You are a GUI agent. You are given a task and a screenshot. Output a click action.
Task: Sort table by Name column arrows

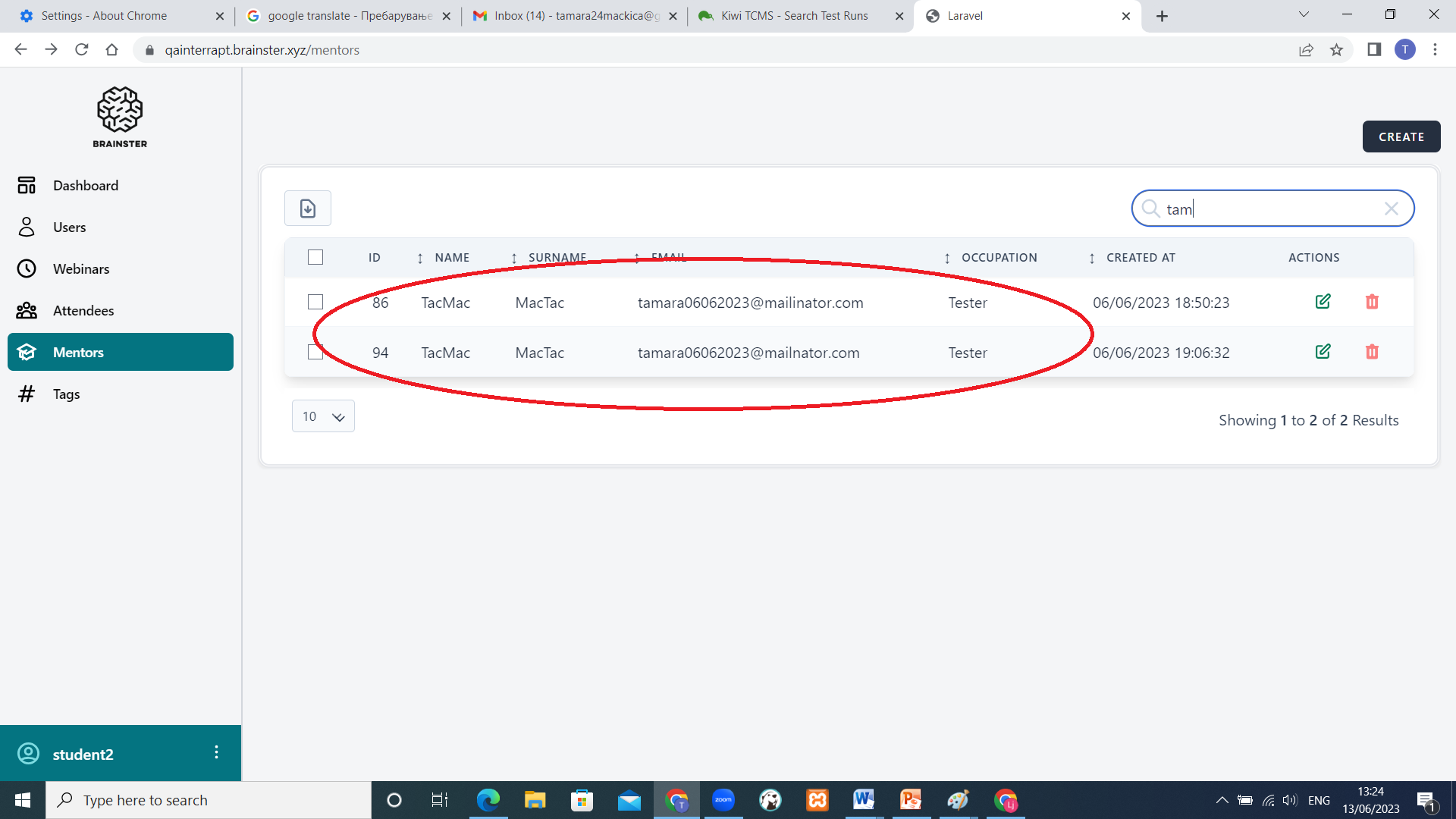tap(420, 259)
